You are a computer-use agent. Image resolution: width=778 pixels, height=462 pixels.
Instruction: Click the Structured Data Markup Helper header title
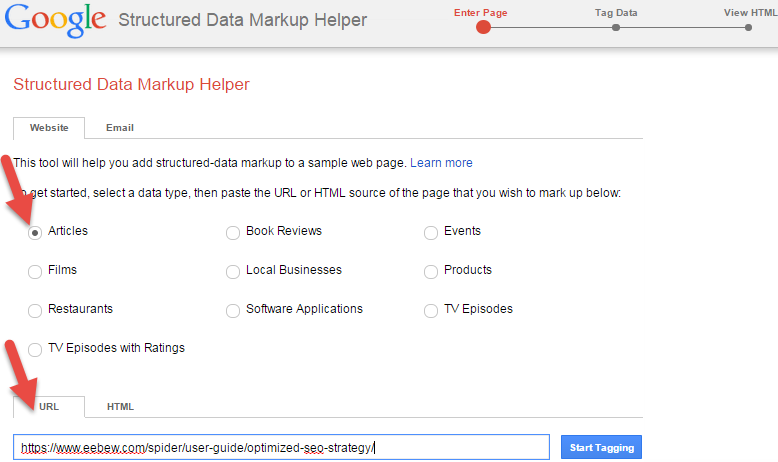pyautogui.click(x=243, y=20)
